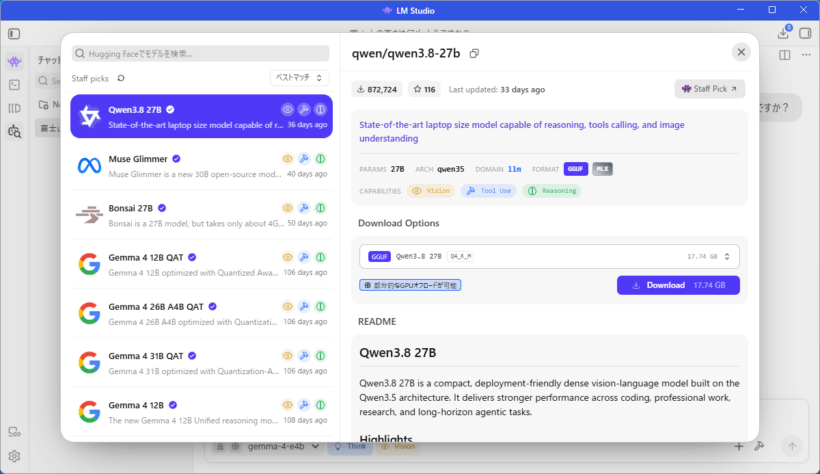Close the model discovery dialog
Viewport: 820px width, 474px height.
(741, 52)
